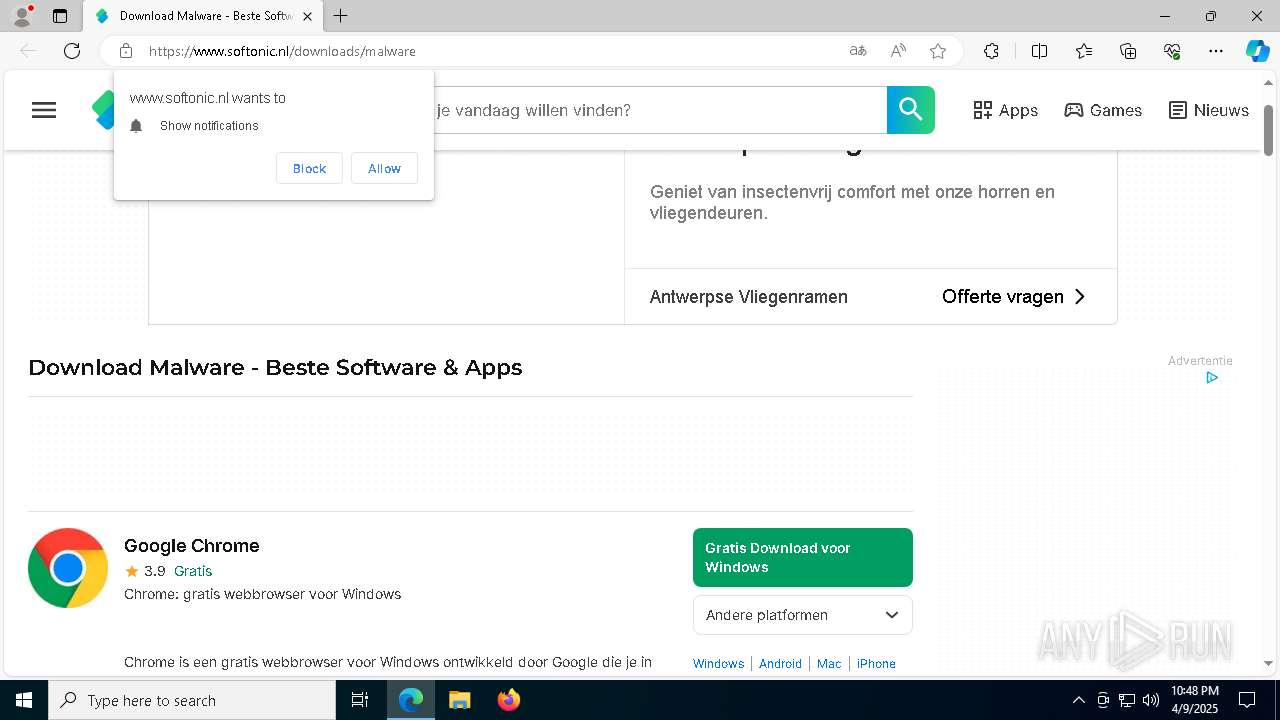This screenshot has width=1280, height=720.
Task: Allow softonic.nl notifications
Action: click(384, 168)
